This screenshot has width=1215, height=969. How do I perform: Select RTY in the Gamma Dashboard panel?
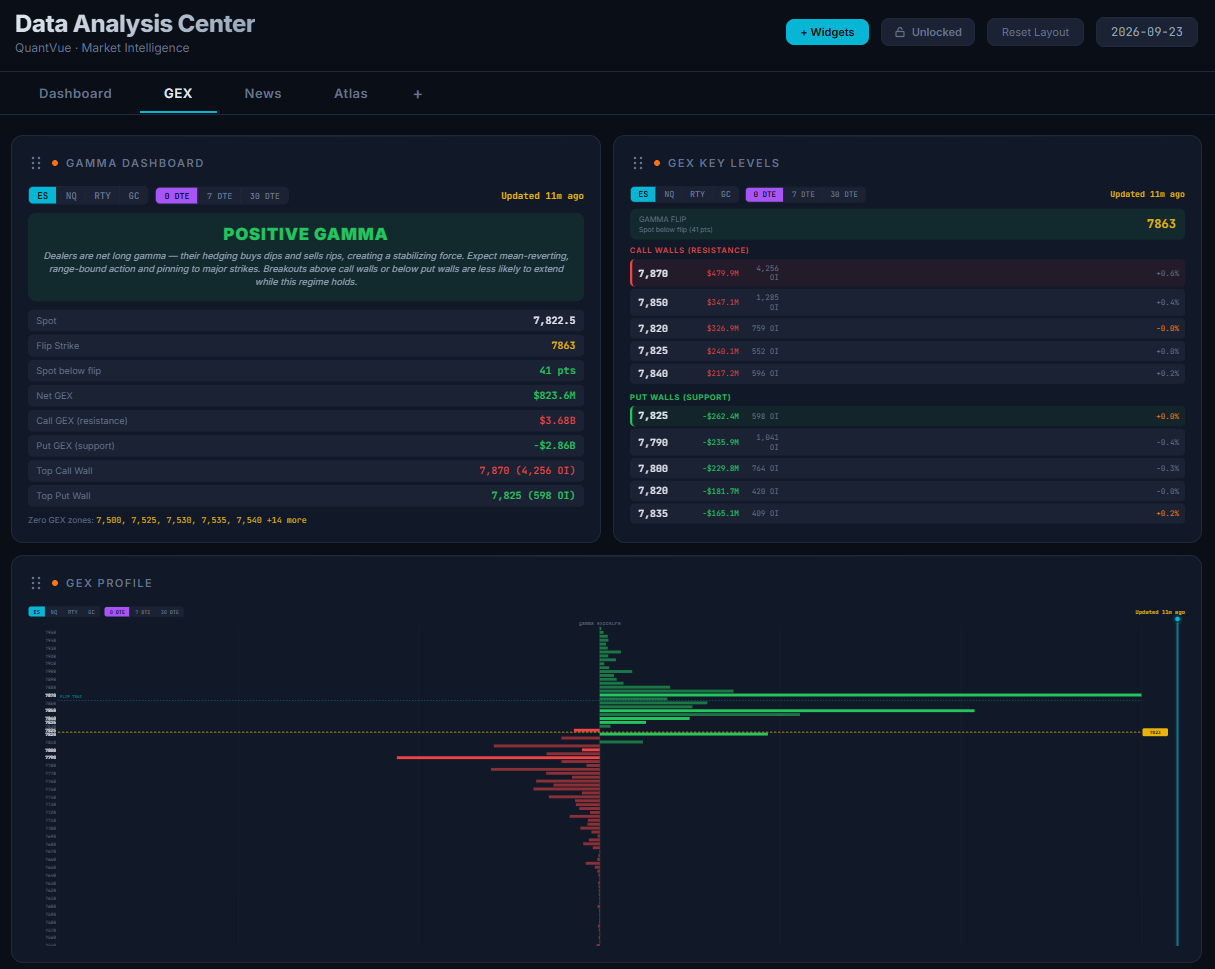click(x=102, y=196)
